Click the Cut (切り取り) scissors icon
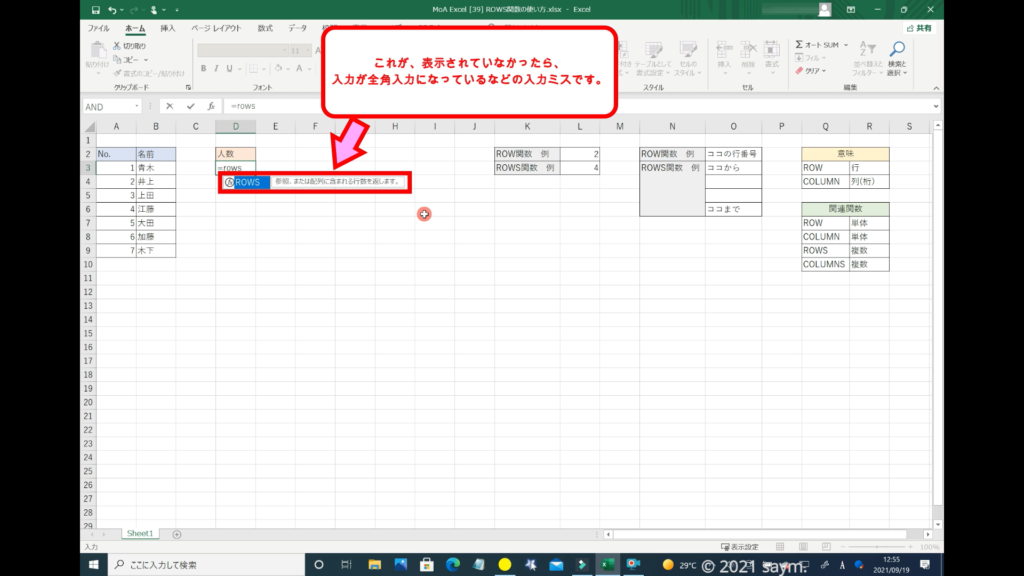Screen dimensions: 1024x576 coord(116,46)
